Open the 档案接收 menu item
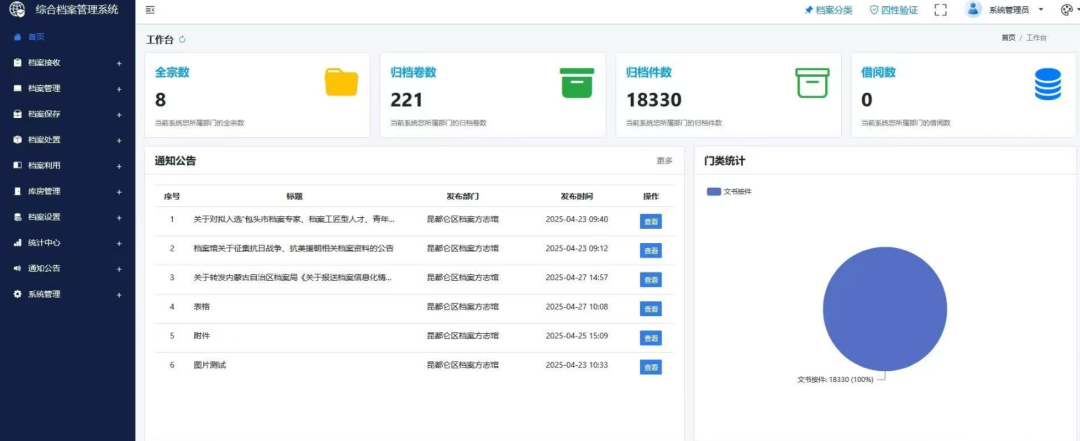1080x441 pixels. pos(68,63)
